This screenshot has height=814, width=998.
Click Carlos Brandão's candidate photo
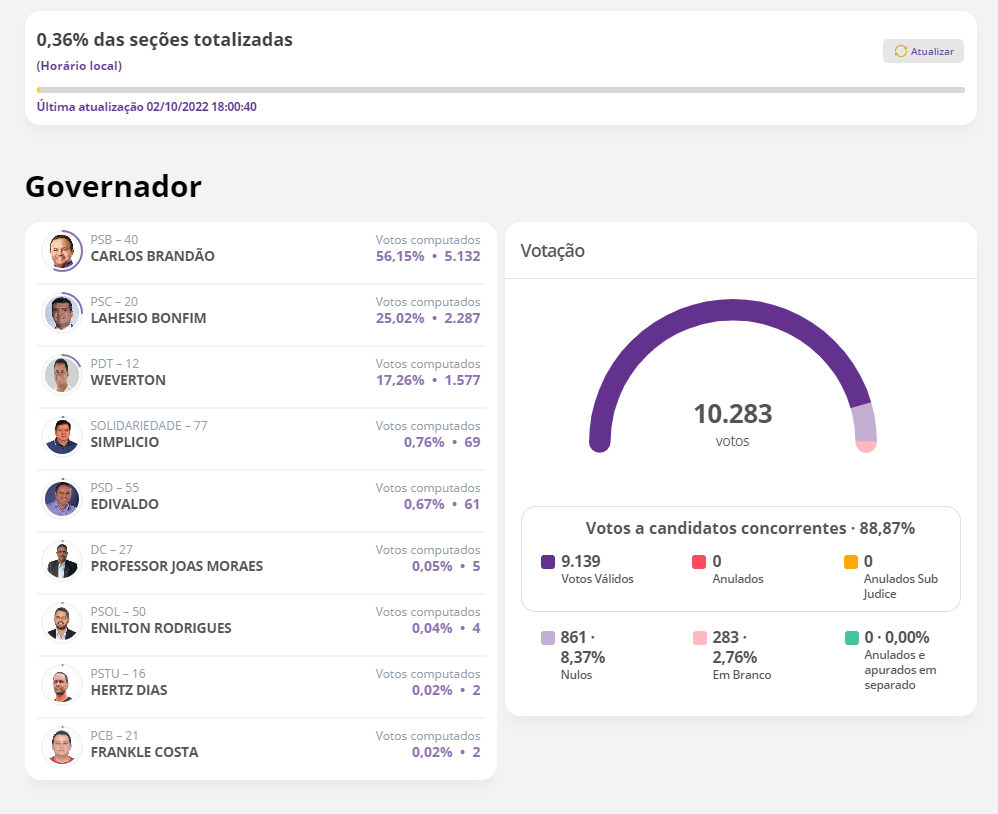click(x=62, y=251)
